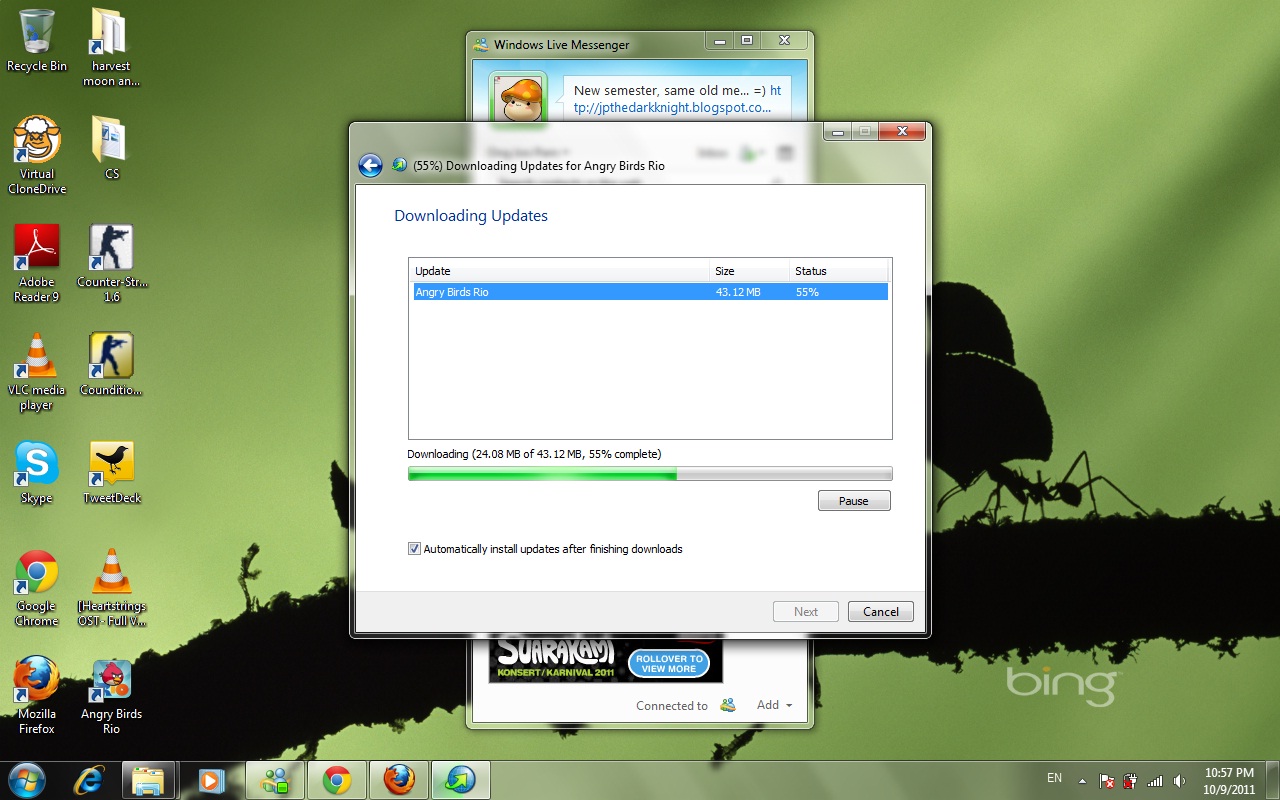Click the back arrow in update wizard

click(x=370, y=165)
